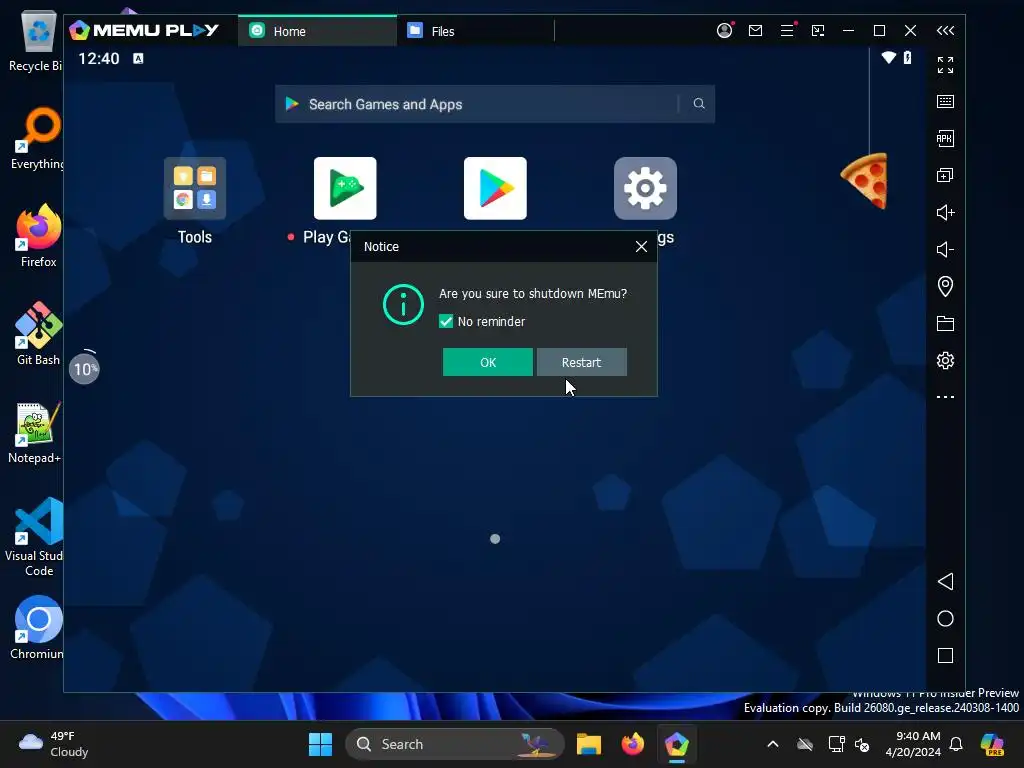Image resolution: width=1024 pixels, height=768 pixels.
Task: Click the pizza slice promo icon
Action: (865, 181)
